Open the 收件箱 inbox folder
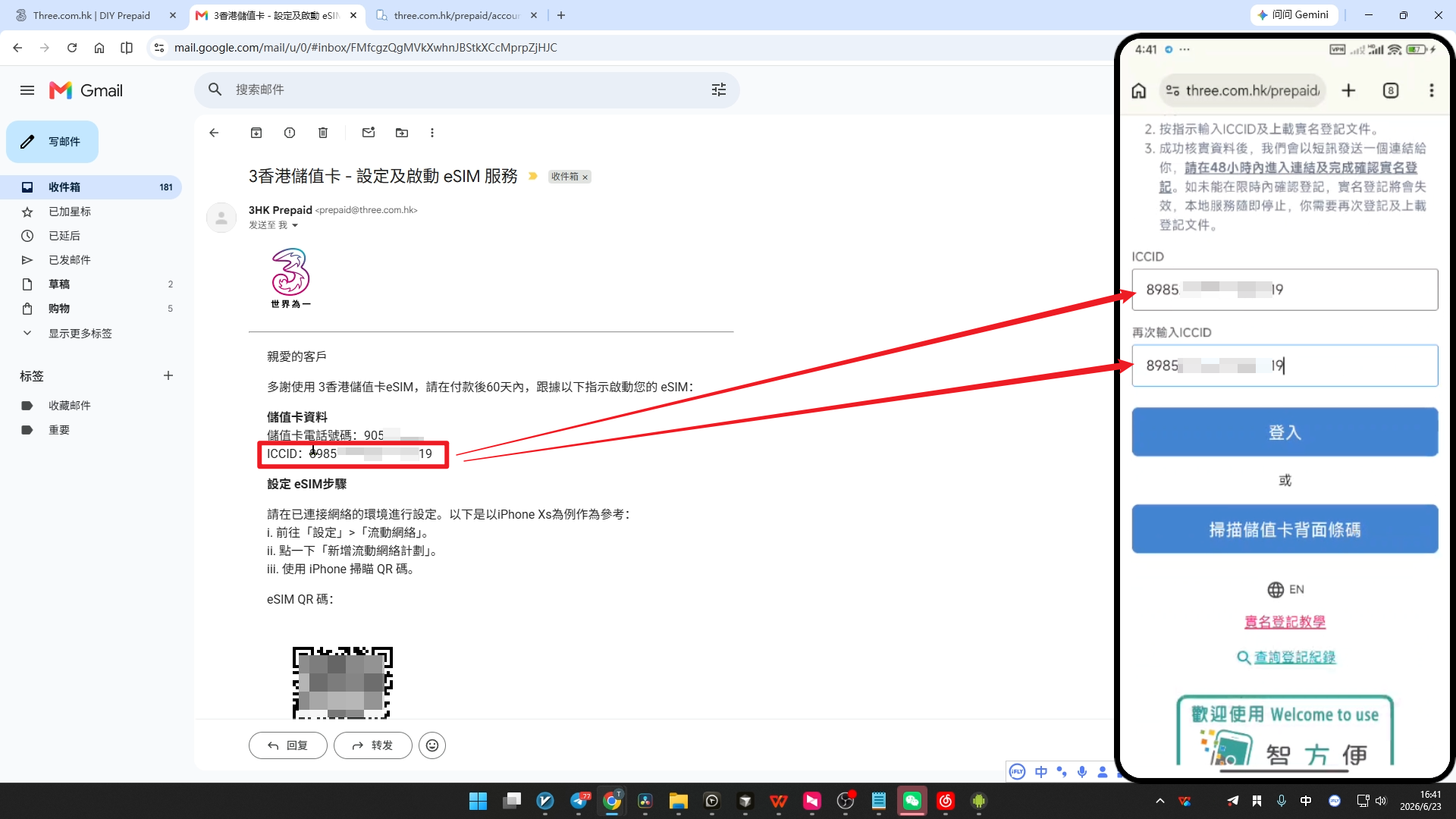The height and width of the screenshot is (819, 1456). tap(91, 187)
